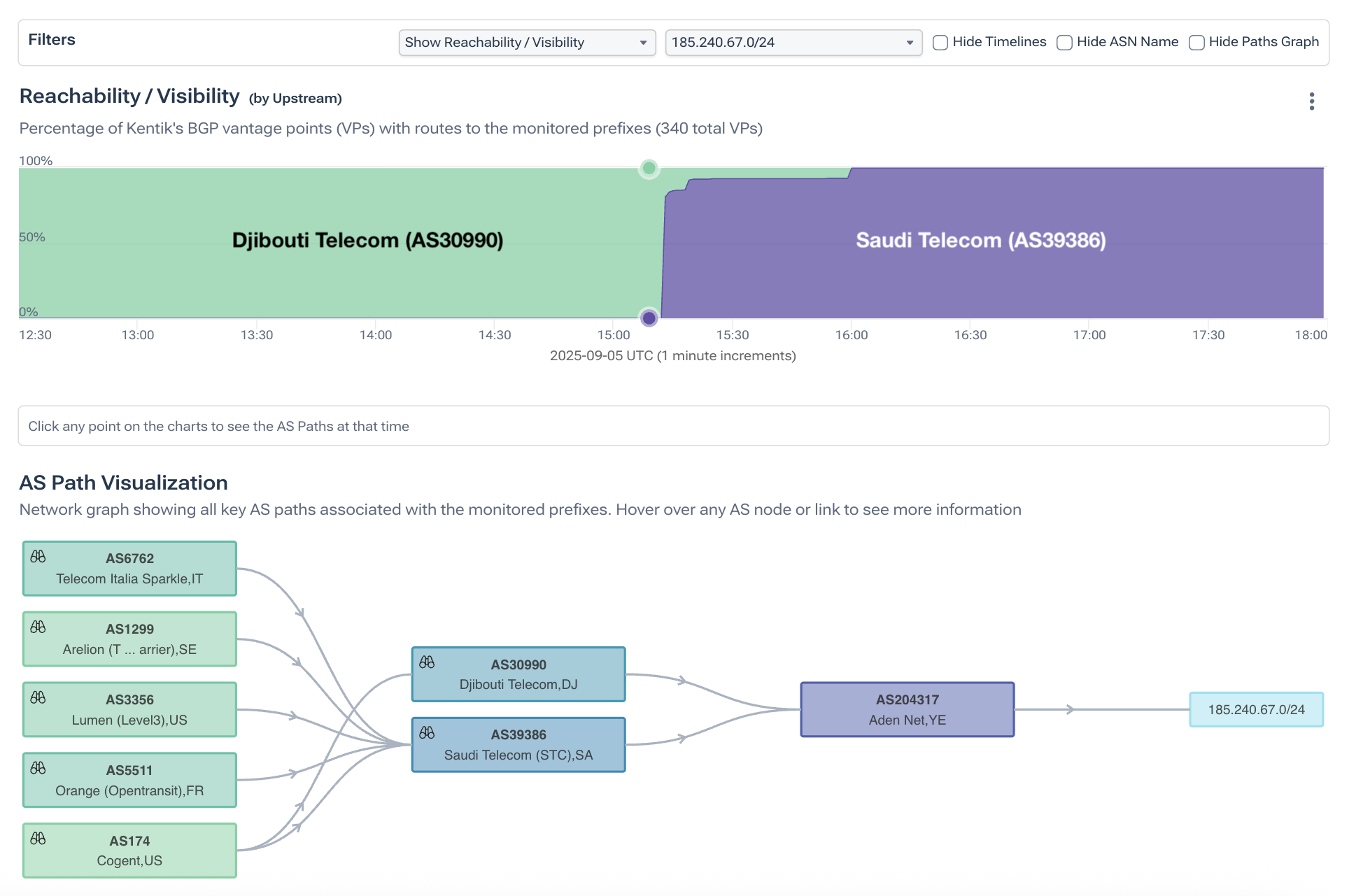Click the 15:30 label on the time axis
The image size is (1349, 896).
pos(733,335)
